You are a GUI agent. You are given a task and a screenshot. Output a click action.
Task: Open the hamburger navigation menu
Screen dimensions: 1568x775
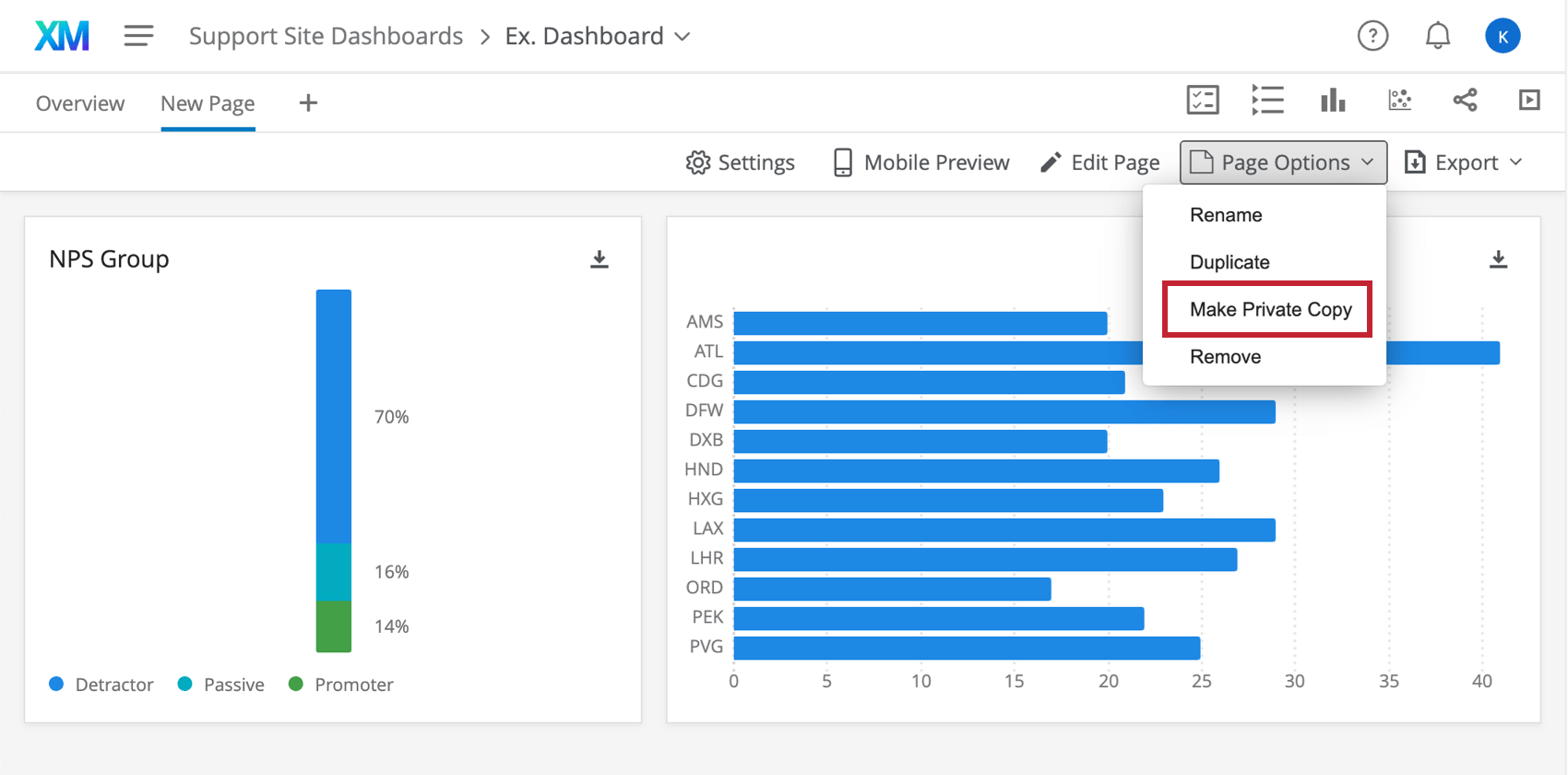click(138, 36)
